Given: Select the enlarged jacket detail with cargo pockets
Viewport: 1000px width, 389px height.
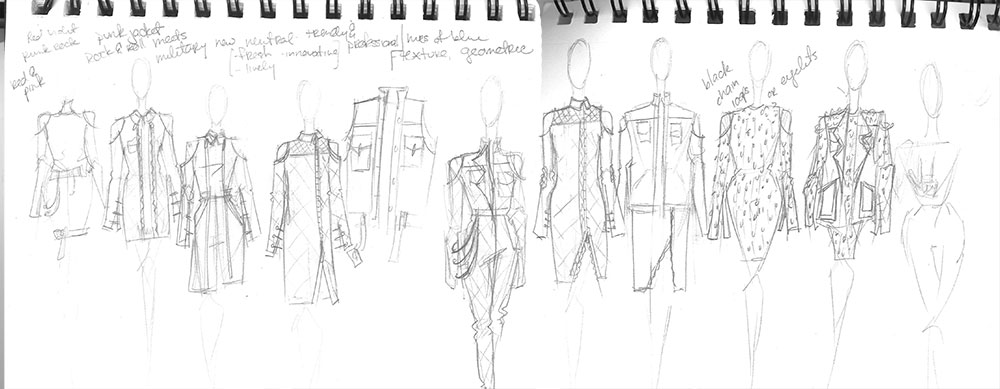Looking at the screenshot, I should point(390,172).
